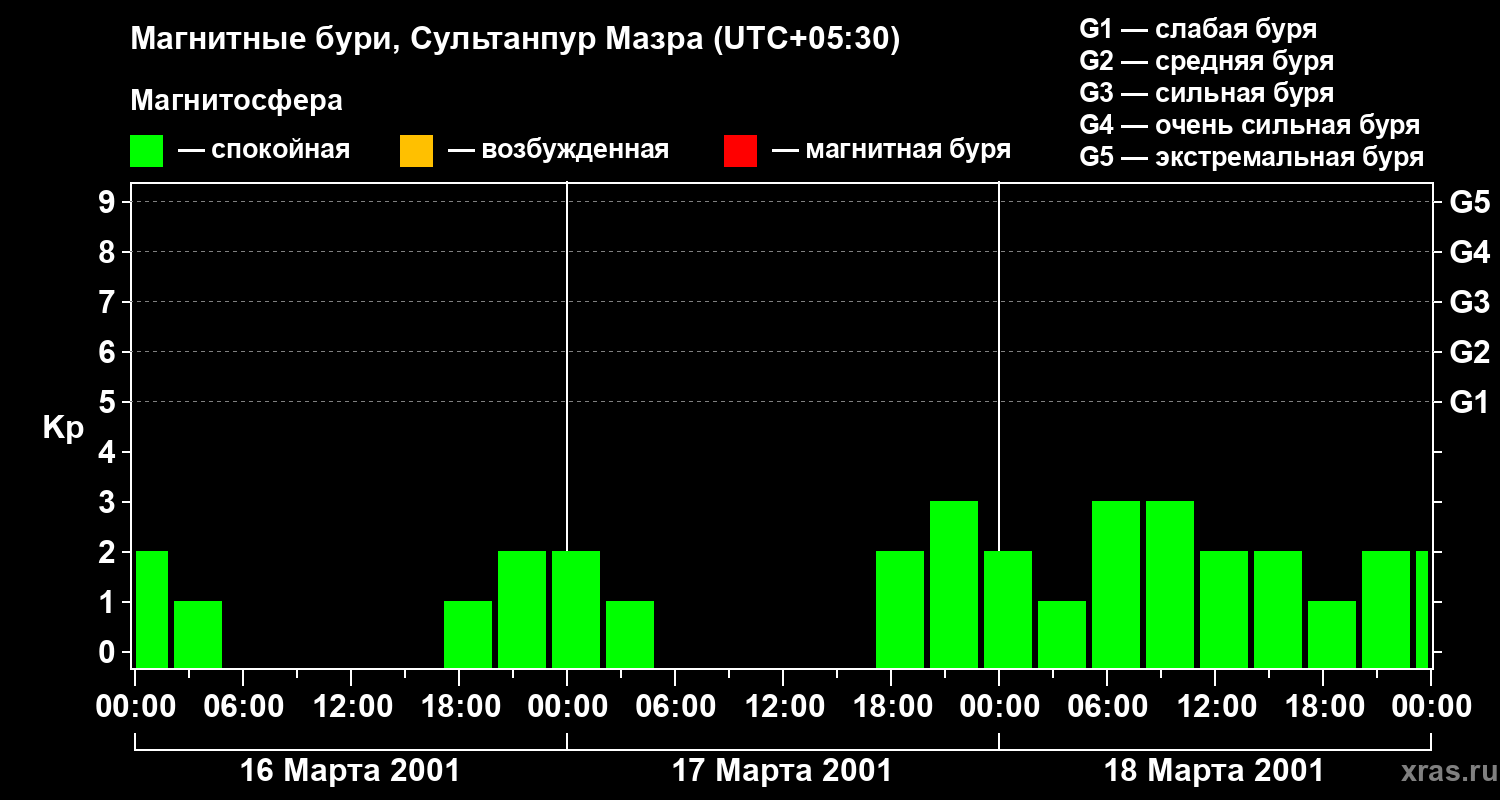Click the 'G3' label on the right axis
1500x800 pixels.
tap(1469, 303)
